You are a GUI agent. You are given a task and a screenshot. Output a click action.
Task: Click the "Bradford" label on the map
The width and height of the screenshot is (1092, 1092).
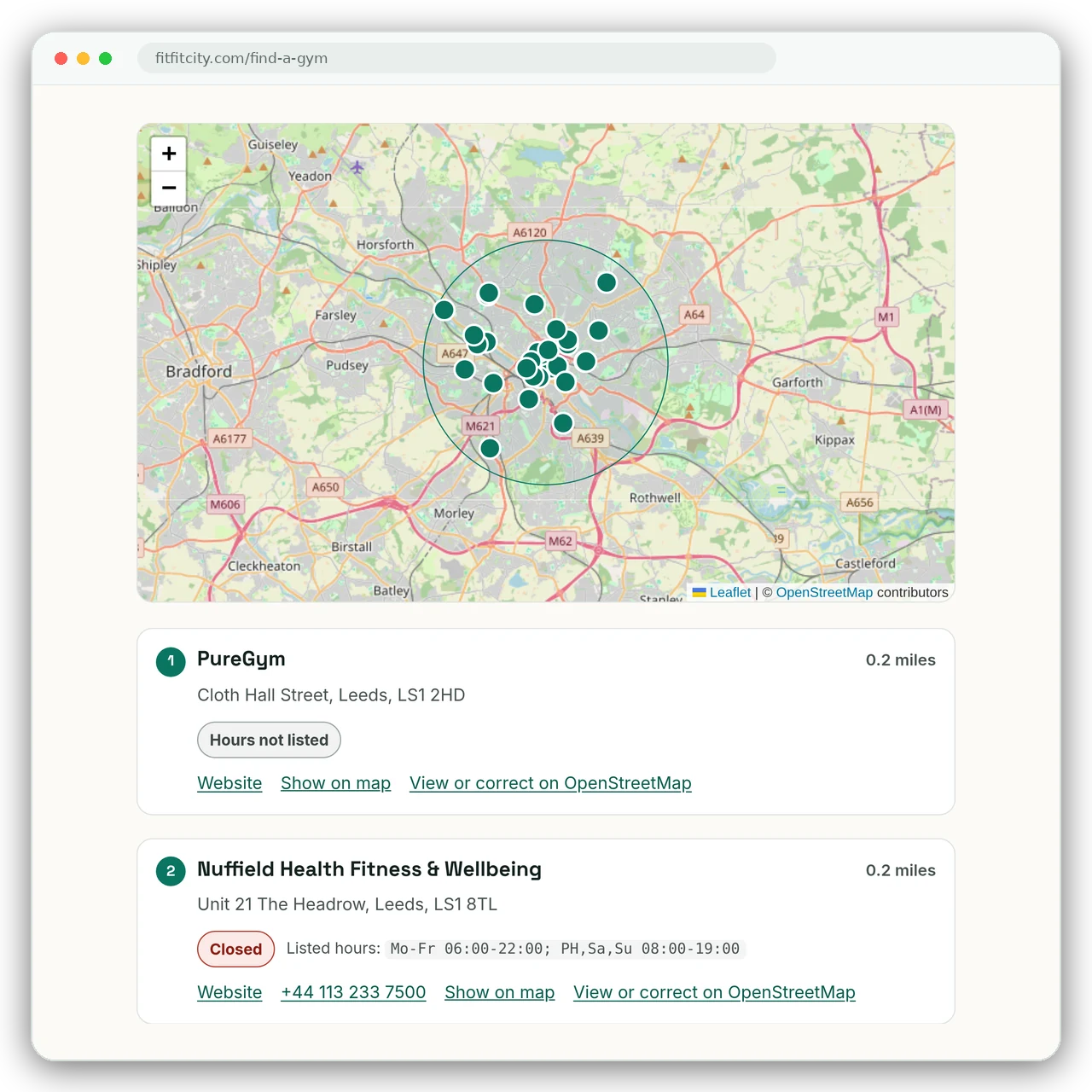[199, 371]
